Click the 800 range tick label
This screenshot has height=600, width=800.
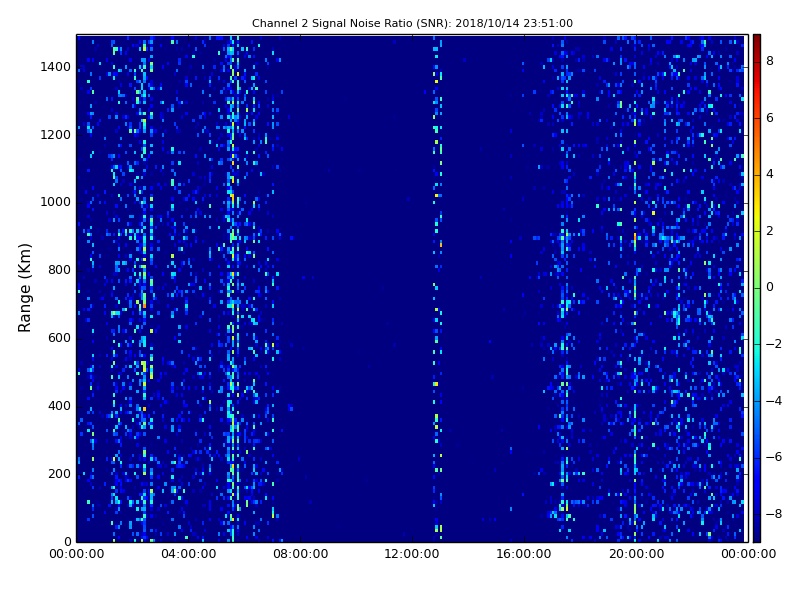pos(59,270)
